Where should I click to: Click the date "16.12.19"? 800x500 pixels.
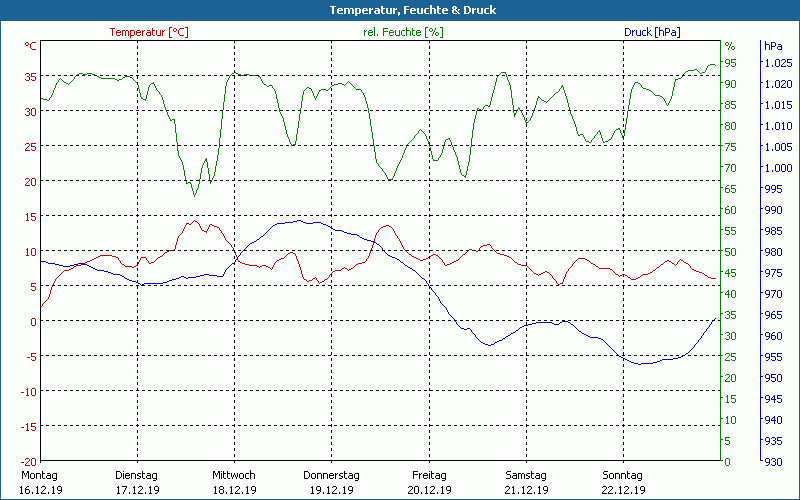tap(41, 490)
